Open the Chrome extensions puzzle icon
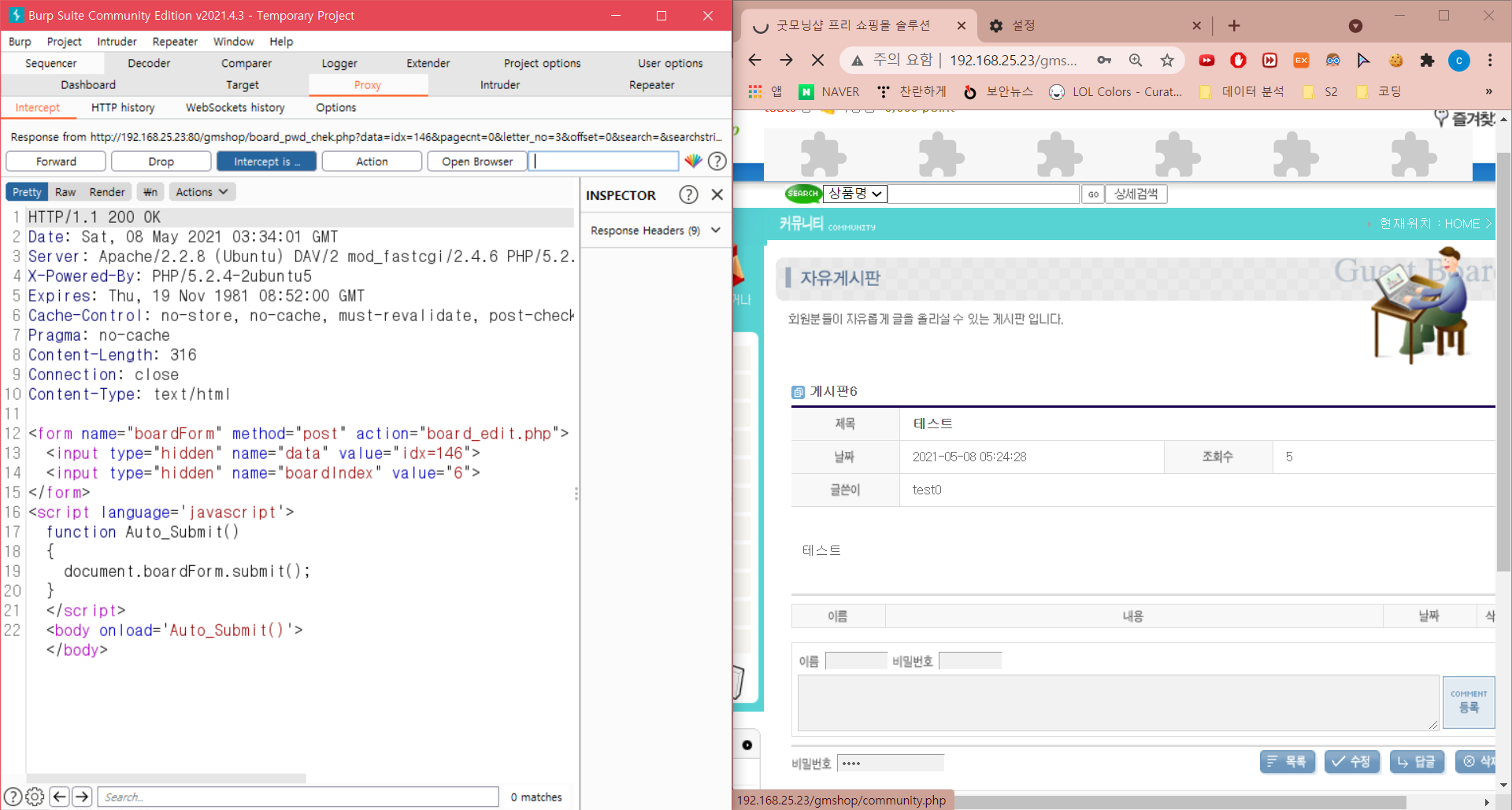The width and height of the screenshot is (1512, 810). [1427, 60]
